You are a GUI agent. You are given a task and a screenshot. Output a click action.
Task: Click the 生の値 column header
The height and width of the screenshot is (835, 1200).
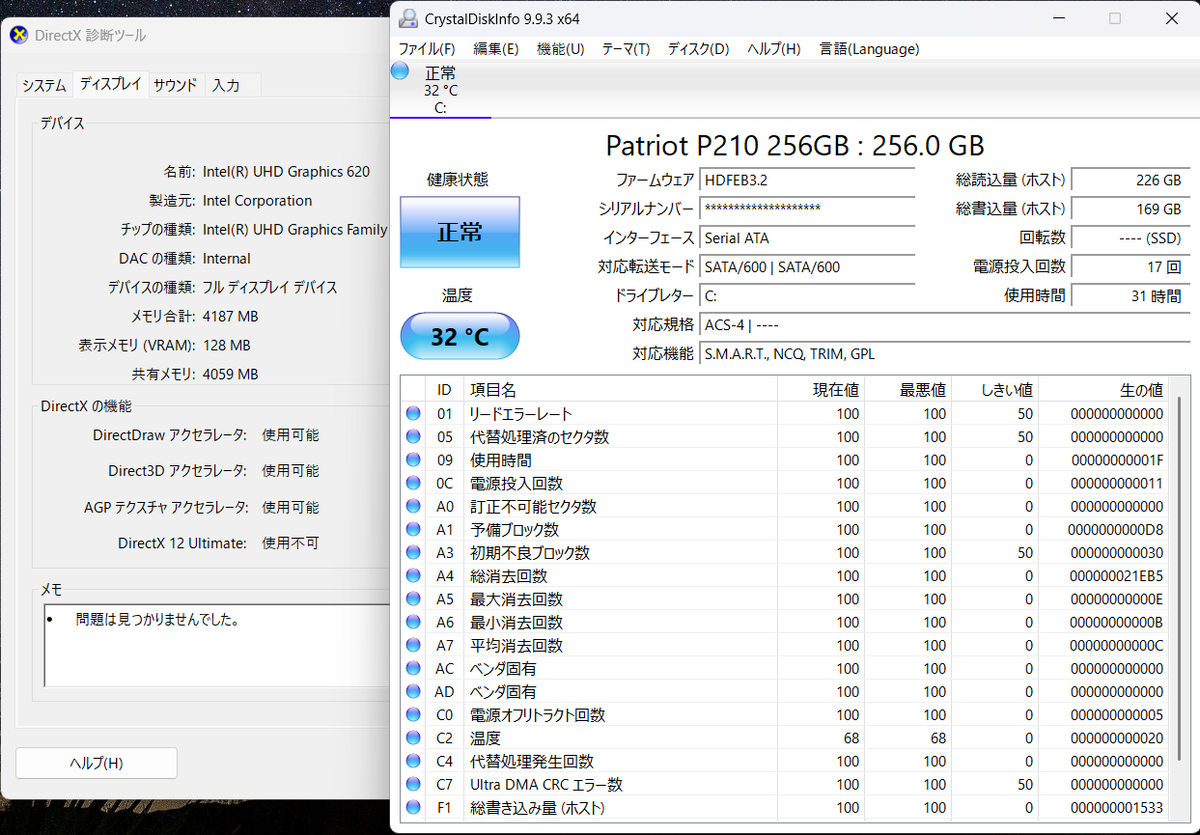tap(1104, 390)
